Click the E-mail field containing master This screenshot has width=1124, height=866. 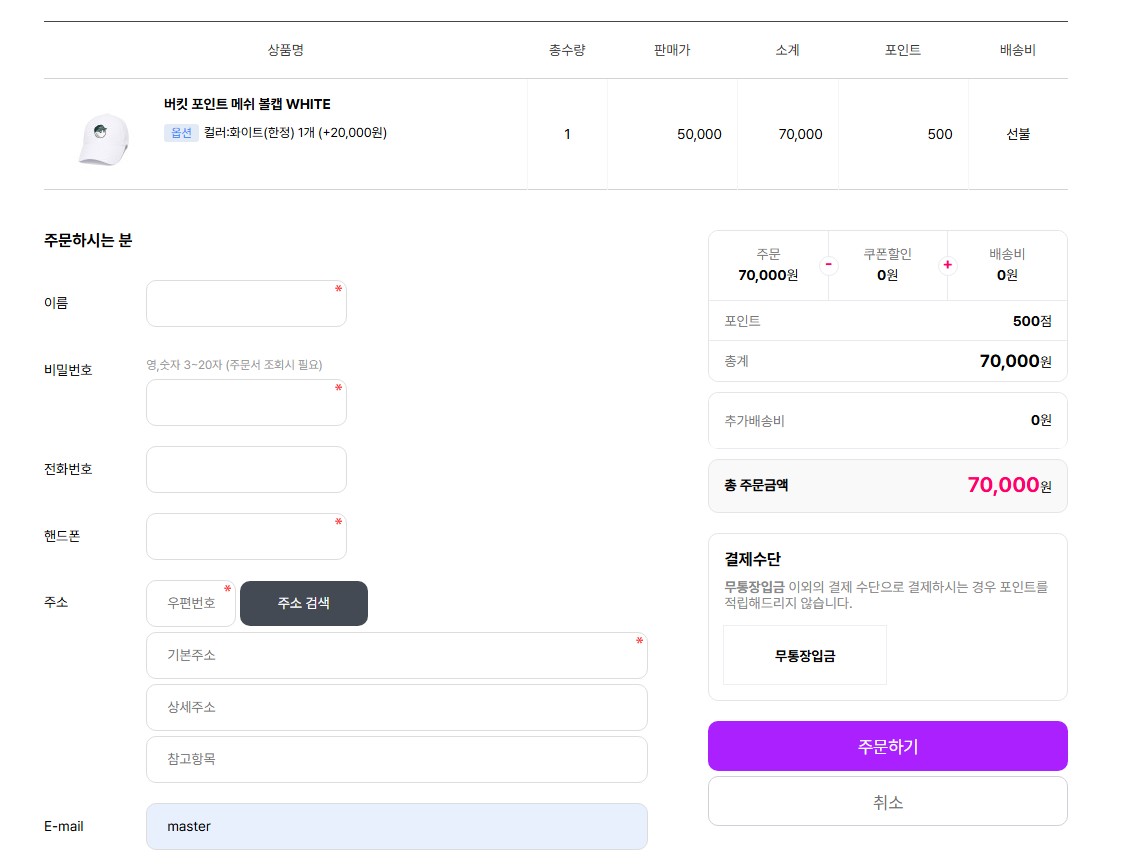click(x=396, y=826)
